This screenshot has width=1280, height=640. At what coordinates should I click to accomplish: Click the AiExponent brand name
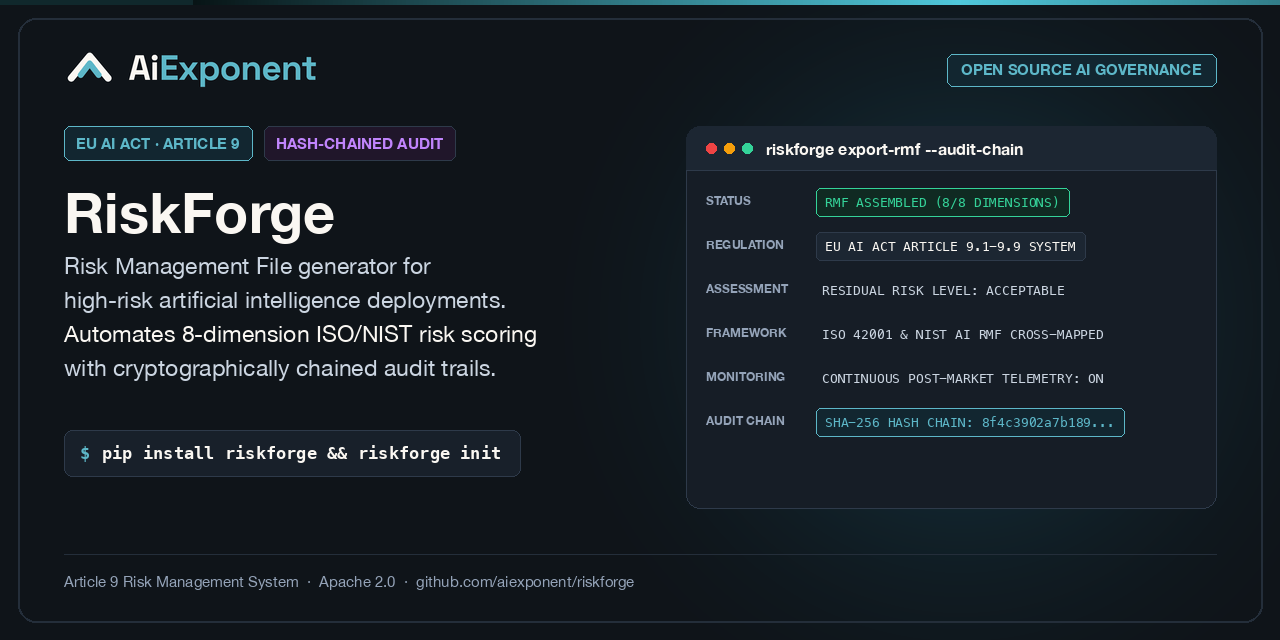tap(222, 68)
